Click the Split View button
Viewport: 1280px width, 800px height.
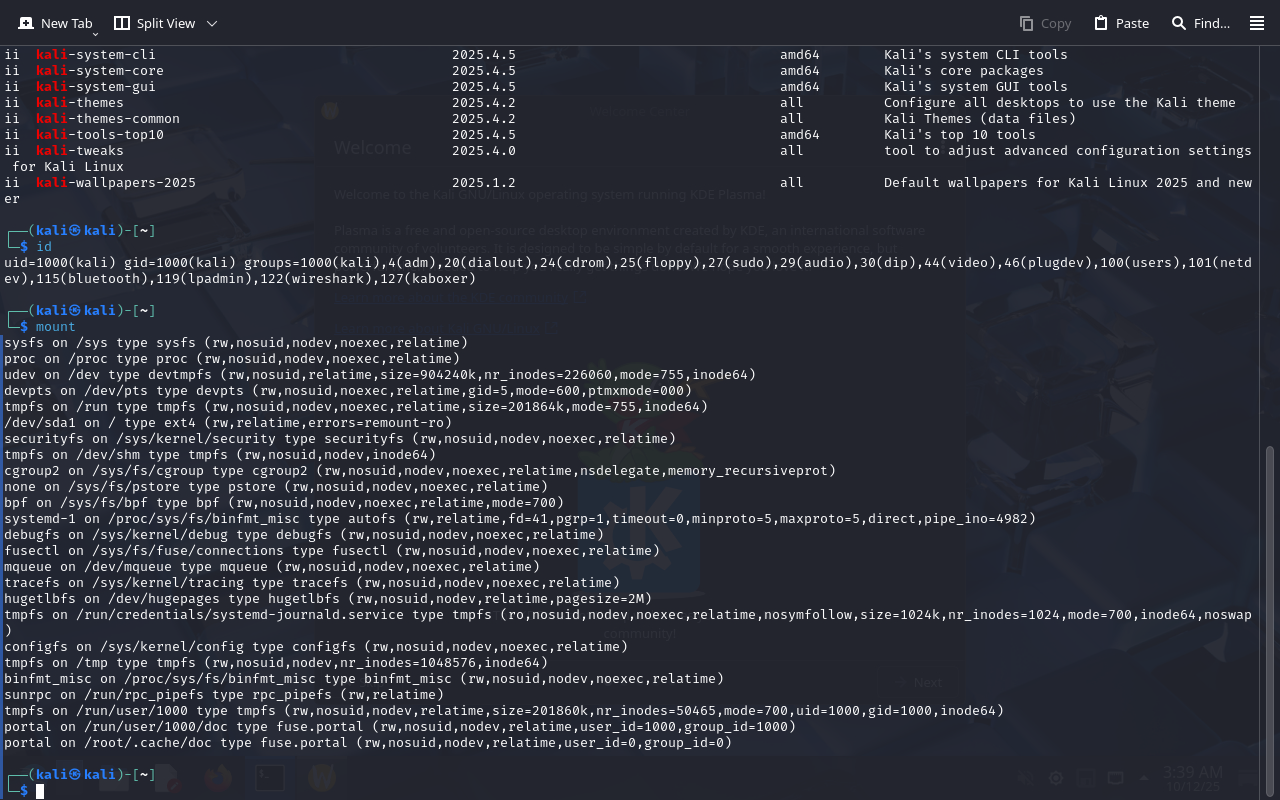tap(154, 23)
